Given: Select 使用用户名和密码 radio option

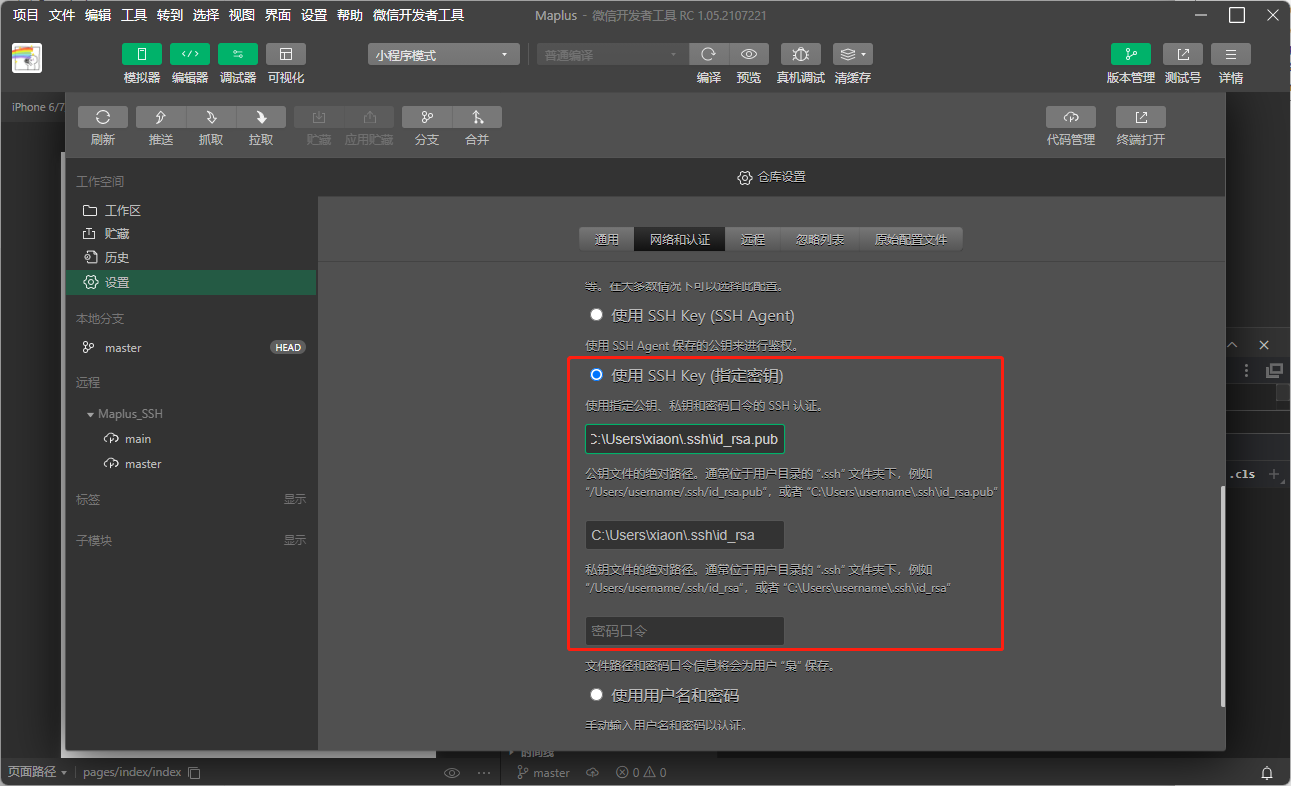Looking at the screenshot, I should pyautogui.click(x=597, y=694).
